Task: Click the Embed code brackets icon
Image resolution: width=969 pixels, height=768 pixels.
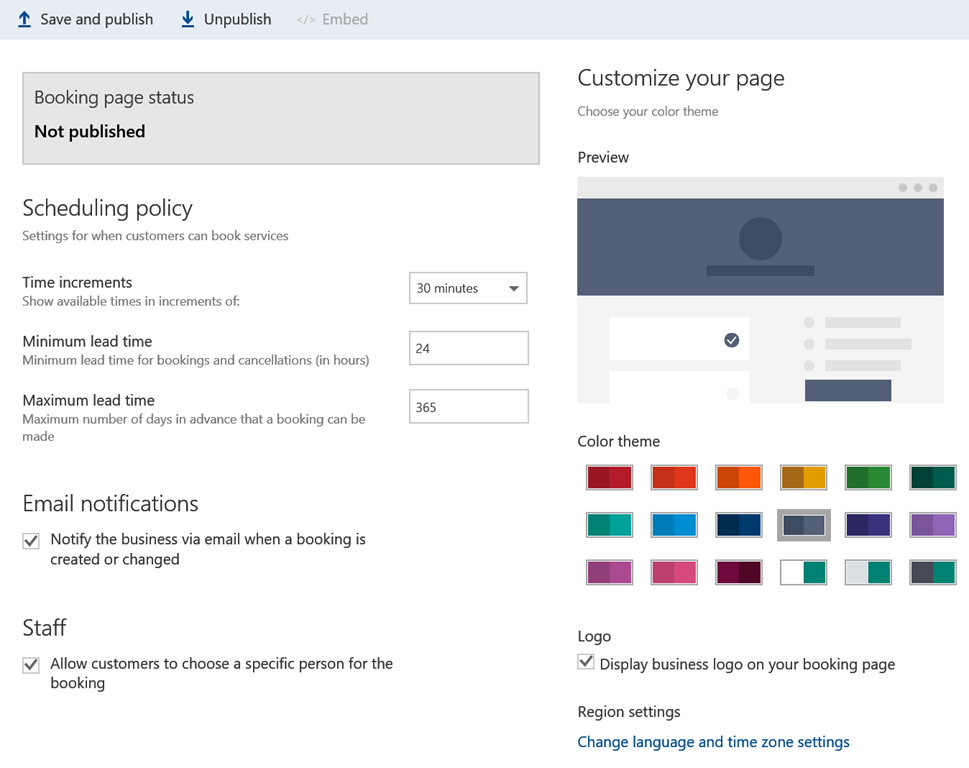Action: click(306, 19)
